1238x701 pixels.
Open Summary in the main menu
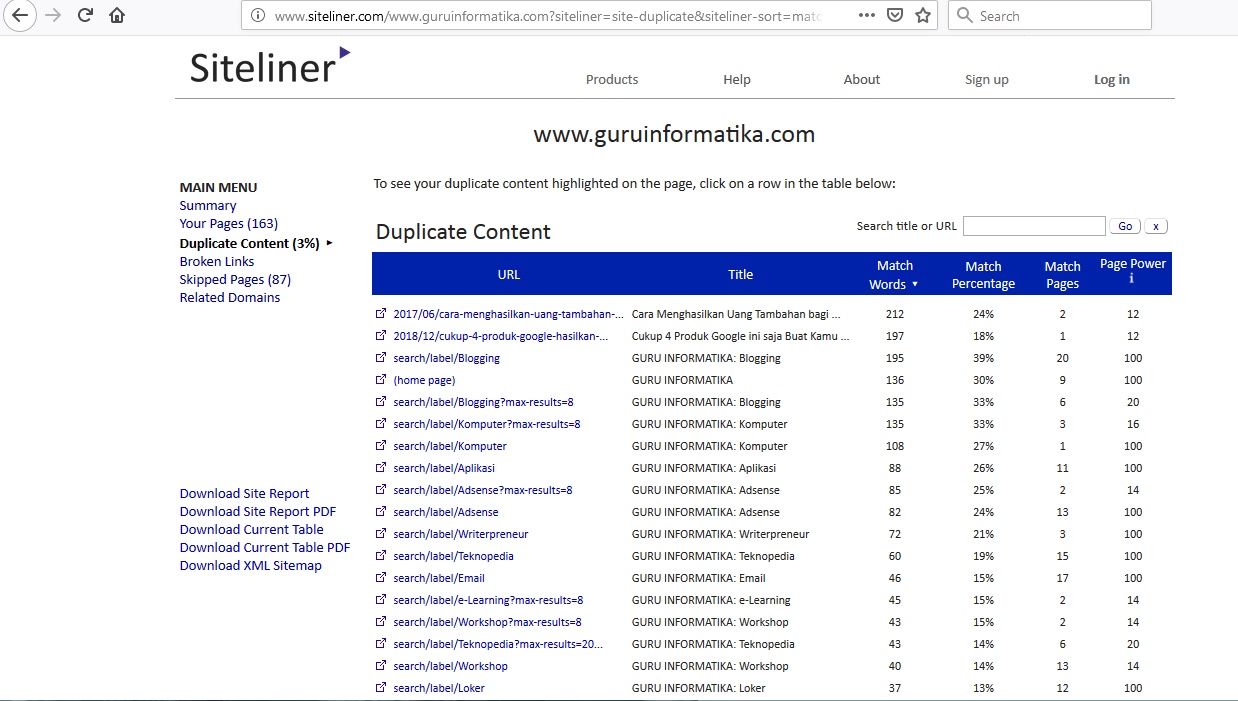(208, 206)
